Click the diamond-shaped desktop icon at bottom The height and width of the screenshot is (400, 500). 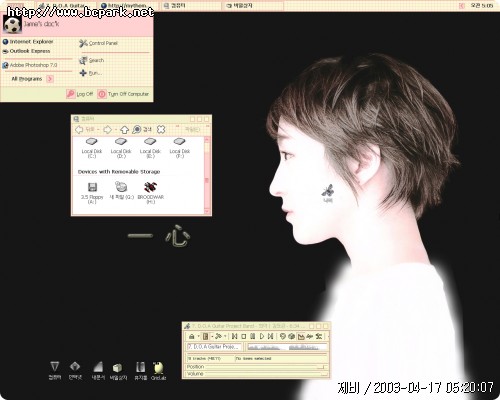[x=75, y=371]
